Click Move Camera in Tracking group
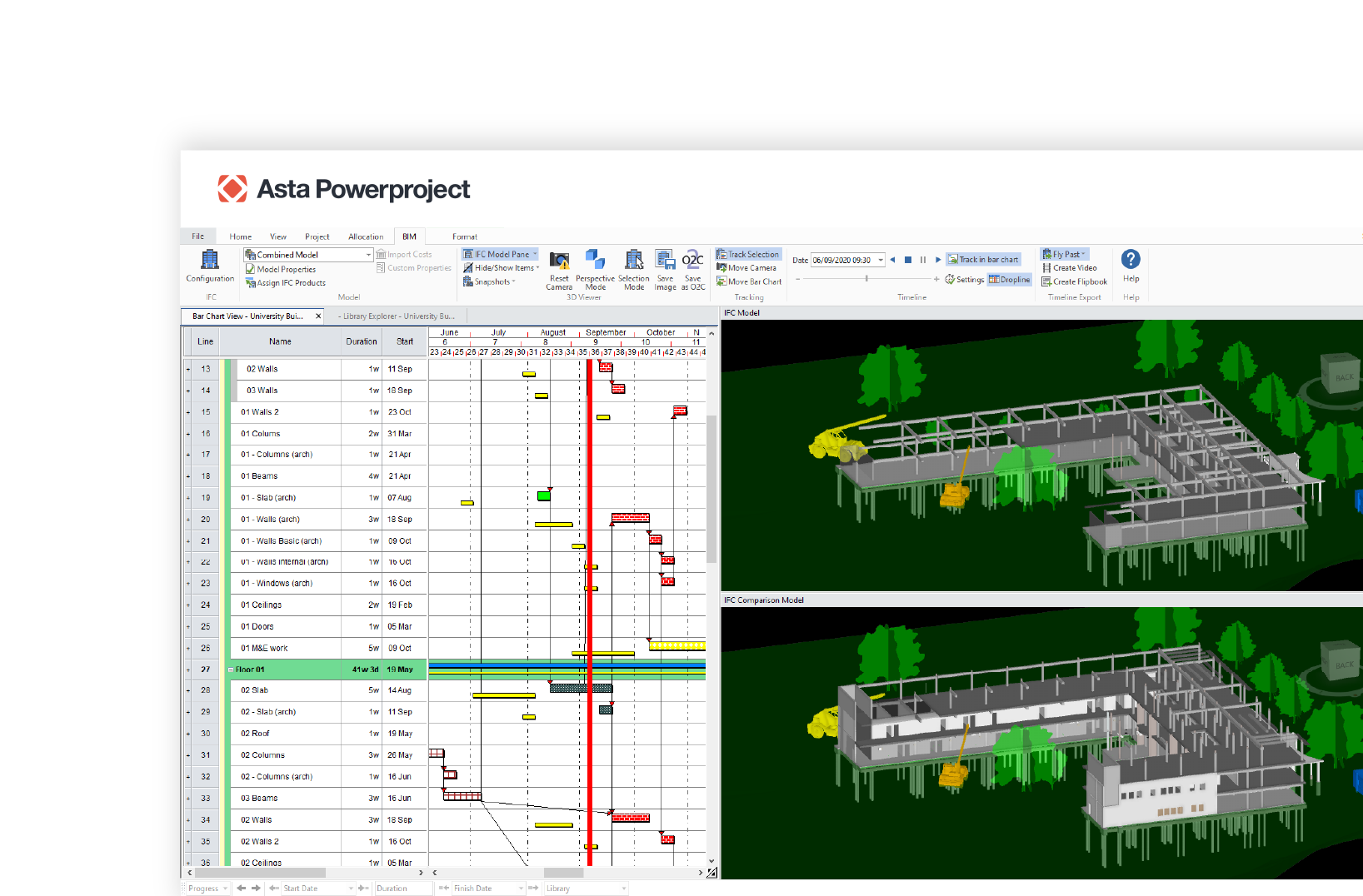1363x896 pixels. pyautogui.click(x=746, y=268)
